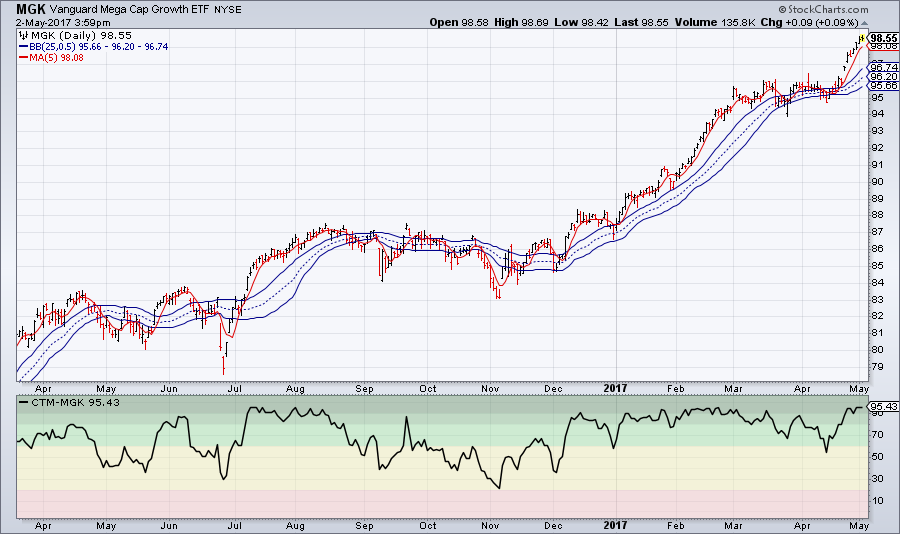Click the bar-chart icon next to the MGK (Daily) legend

click(x=24, y=36)
